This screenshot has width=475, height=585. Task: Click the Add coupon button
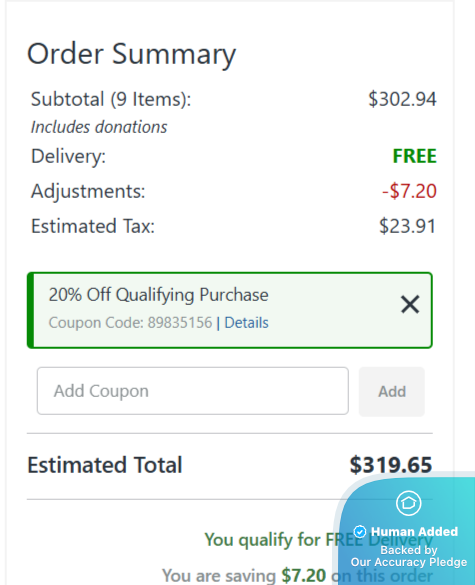(392, 391)
